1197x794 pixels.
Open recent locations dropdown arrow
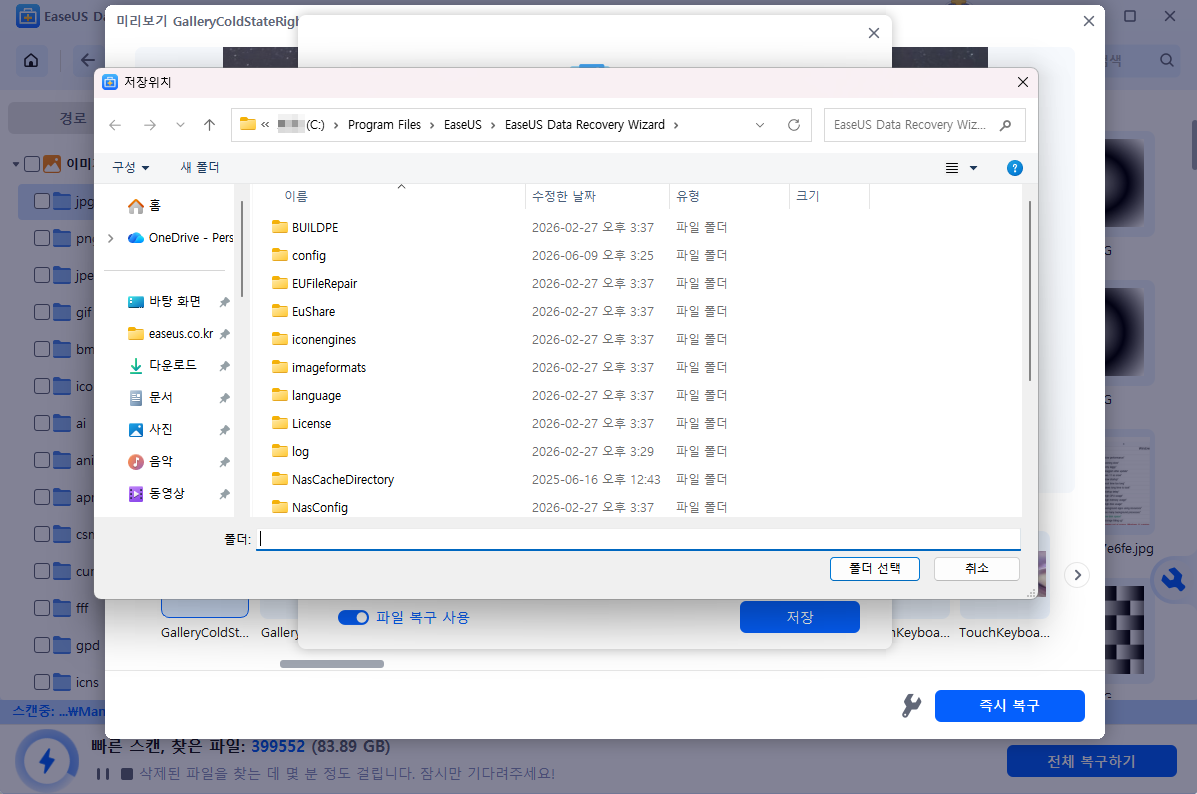pos(180,125)
